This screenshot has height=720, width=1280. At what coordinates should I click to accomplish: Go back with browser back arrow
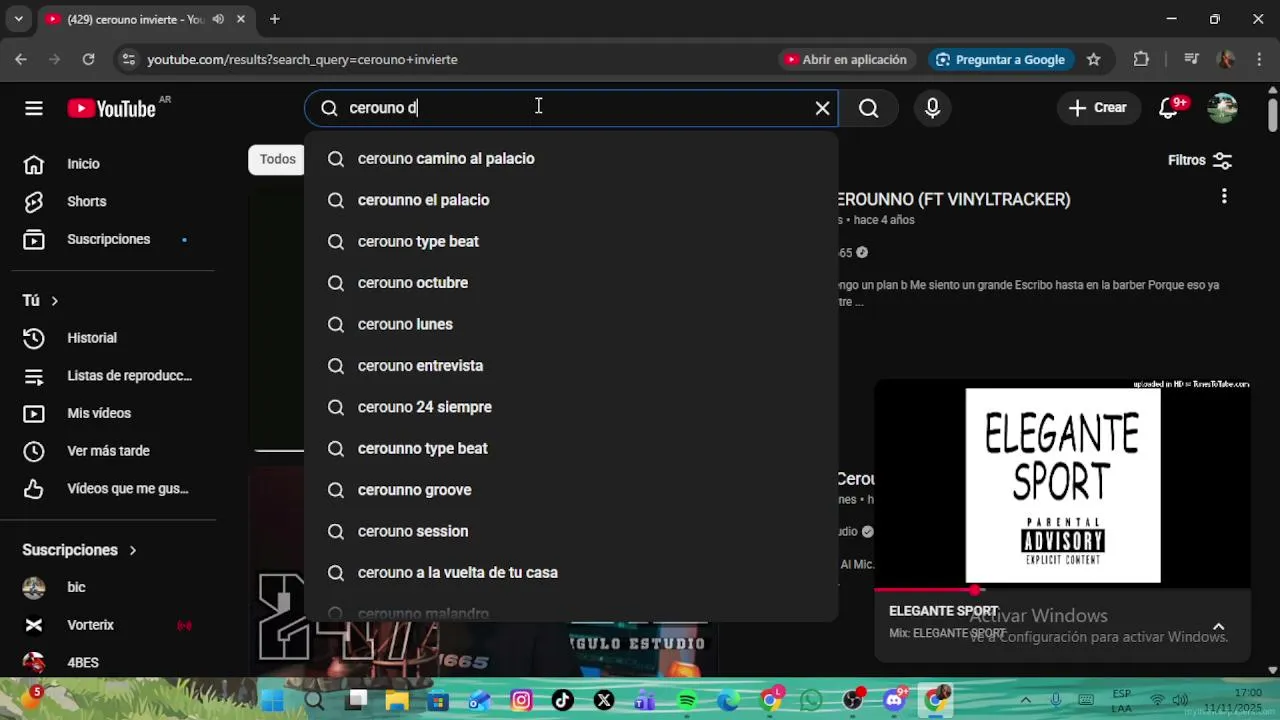(x=21, y=60)
